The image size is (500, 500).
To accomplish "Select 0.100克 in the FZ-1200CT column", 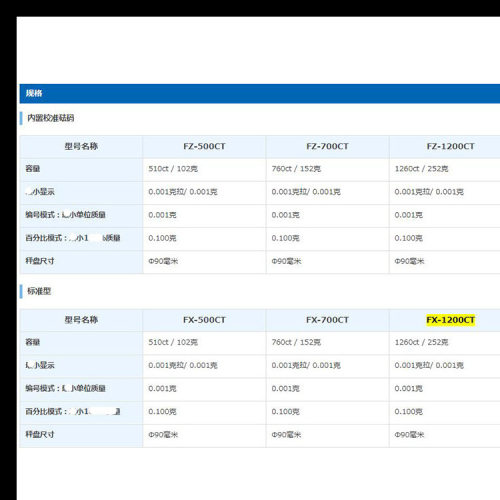I will click(409, 238).
